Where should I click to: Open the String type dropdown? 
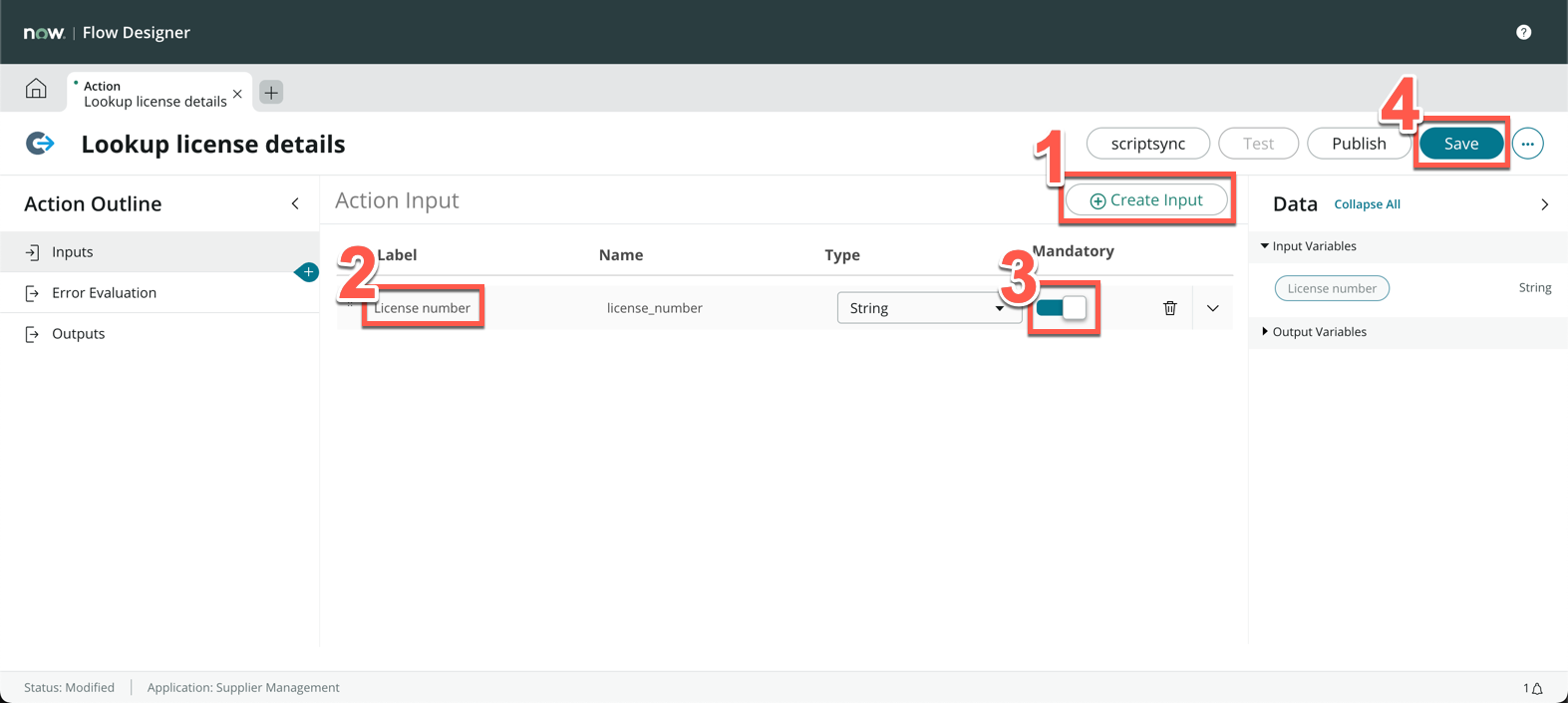[926, 308]
